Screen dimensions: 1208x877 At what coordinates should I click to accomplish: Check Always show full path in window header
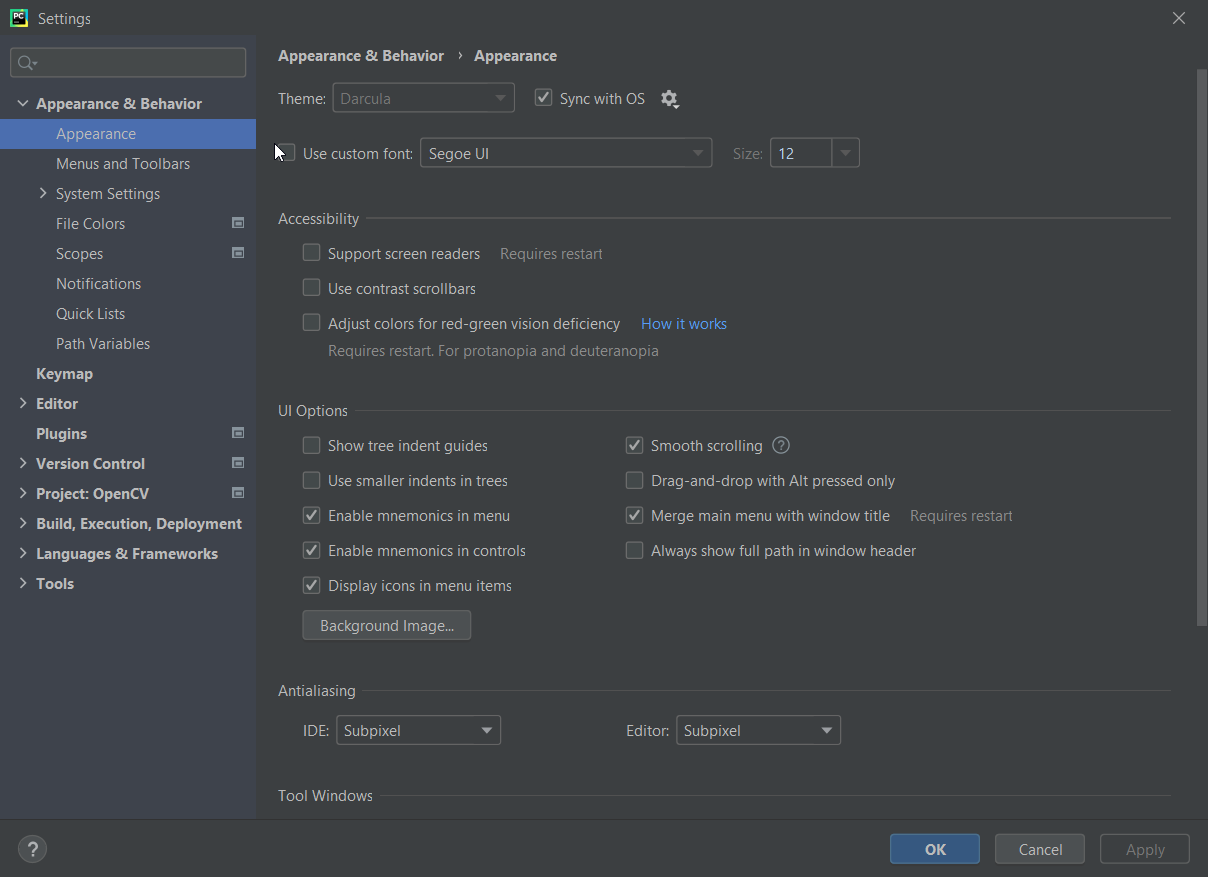coord(634,550)
